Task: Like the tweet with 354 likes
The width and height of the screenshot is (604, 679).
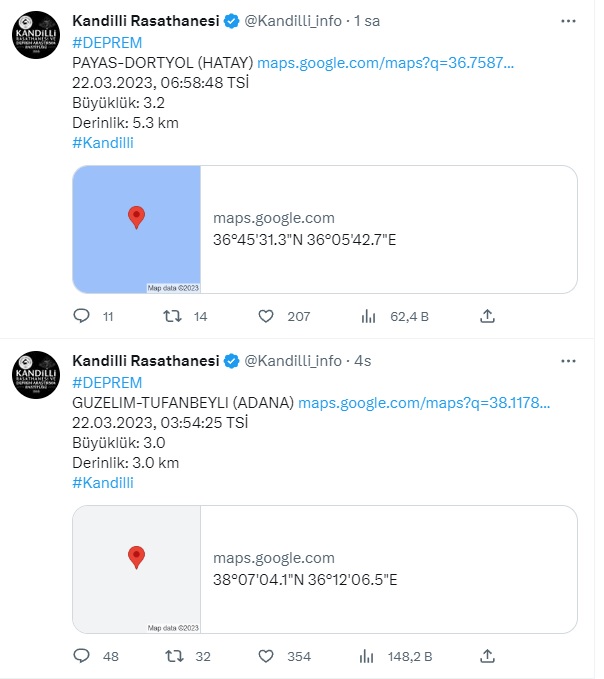Action: point(266,656)
